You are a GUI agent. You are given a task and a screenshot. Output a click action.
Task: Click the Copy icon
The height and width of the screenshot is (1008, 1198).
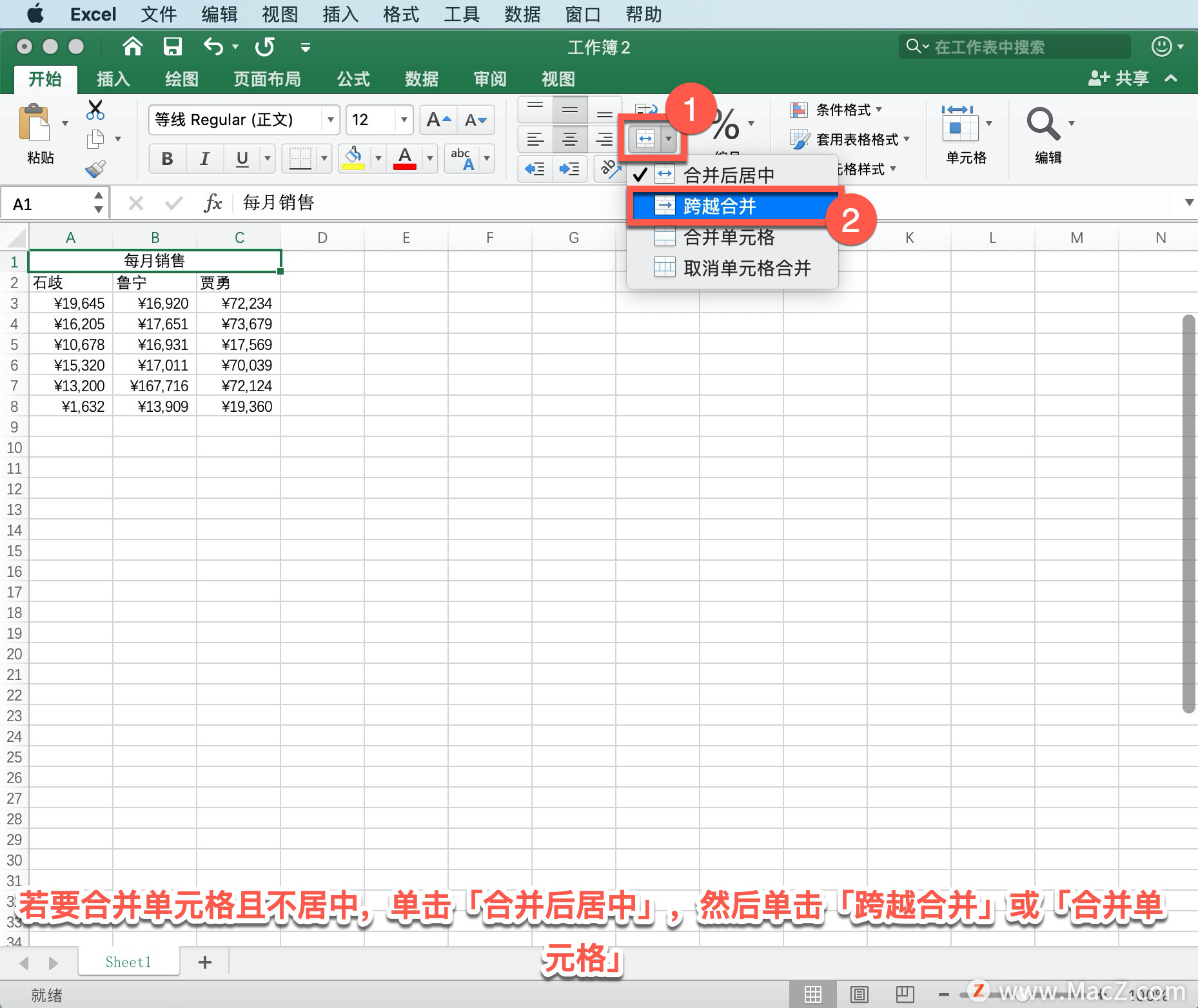click(95, 139)
